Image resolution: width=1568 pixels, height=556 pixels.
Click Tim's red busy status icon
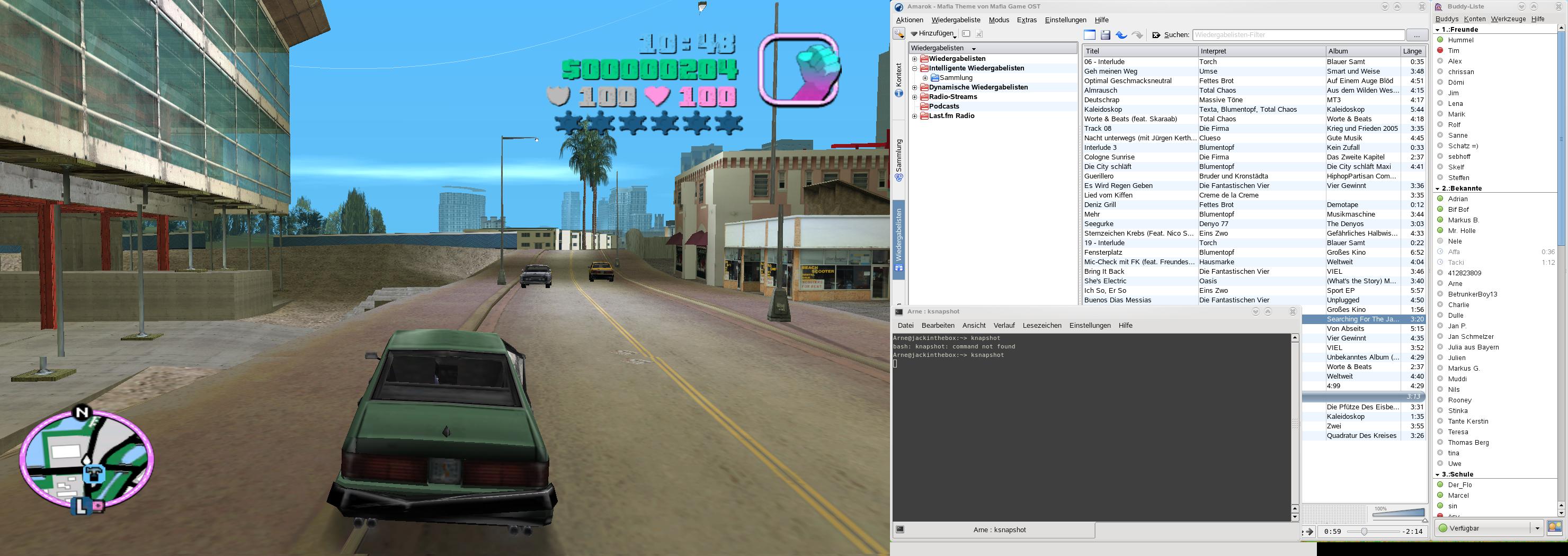pyautogui.click(x=1440, y=50)
